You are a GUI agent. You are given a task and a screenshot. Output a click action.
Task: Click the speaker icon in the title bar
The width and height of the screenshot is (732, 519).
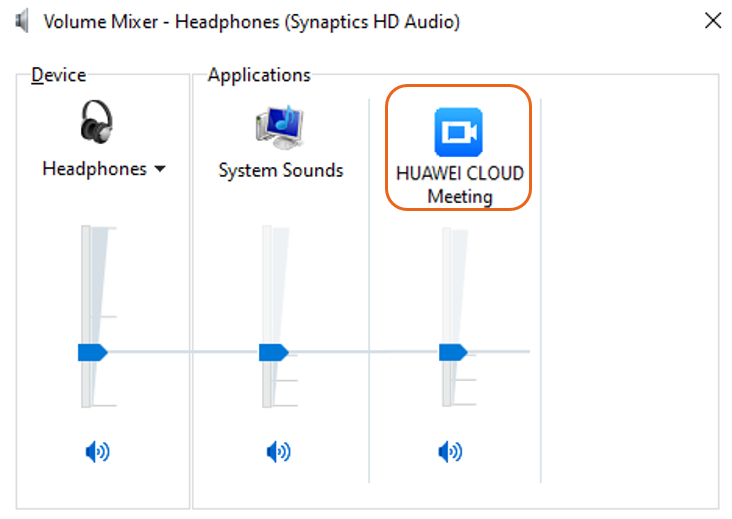22,21
